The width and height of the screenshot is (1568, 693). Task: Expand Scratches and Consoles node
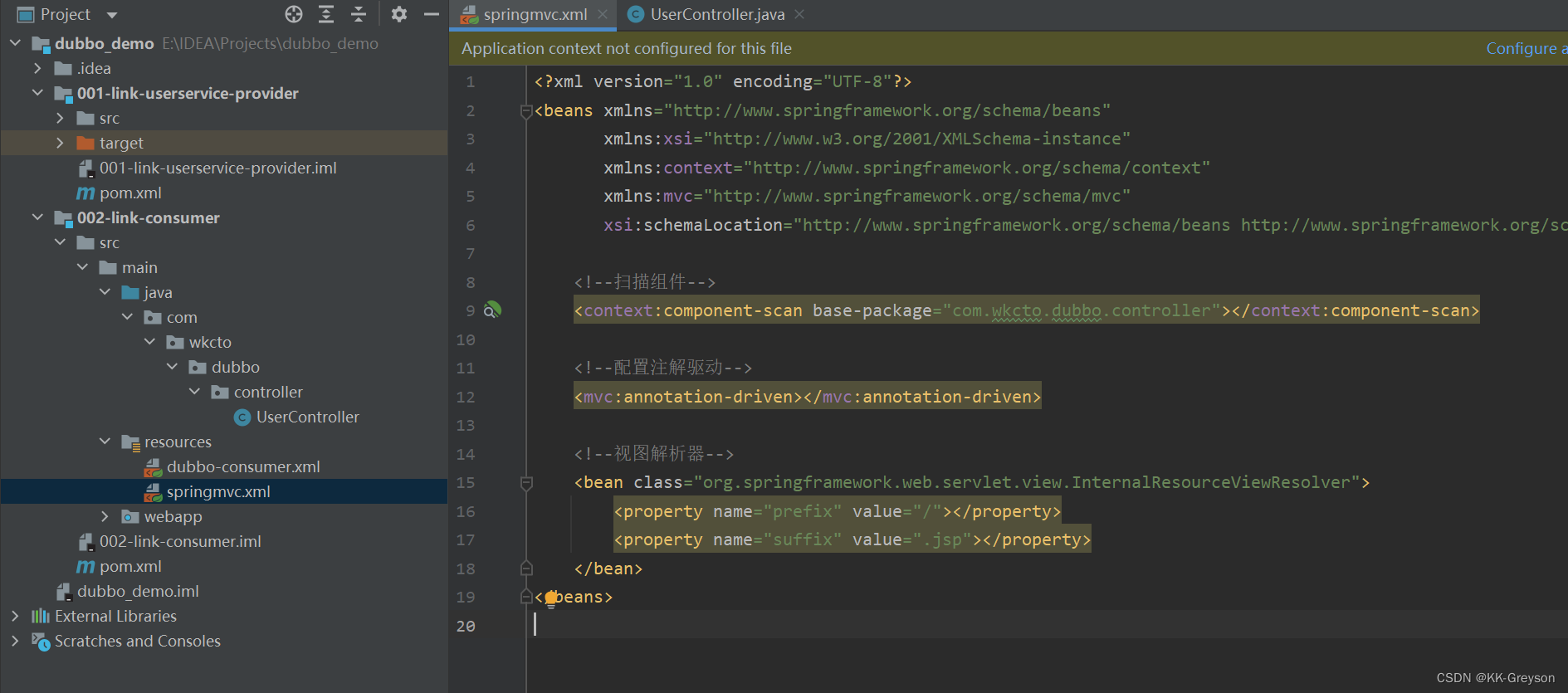(x=15, y=641)
